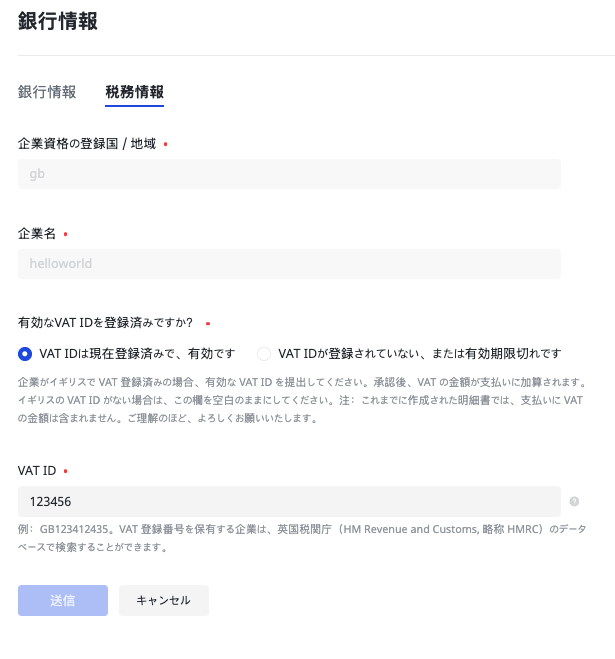This screenshot has height=659, width=615.
Task: Choose "VAT IDが登録されていない" radio option
Action: [x=264, y=353]
